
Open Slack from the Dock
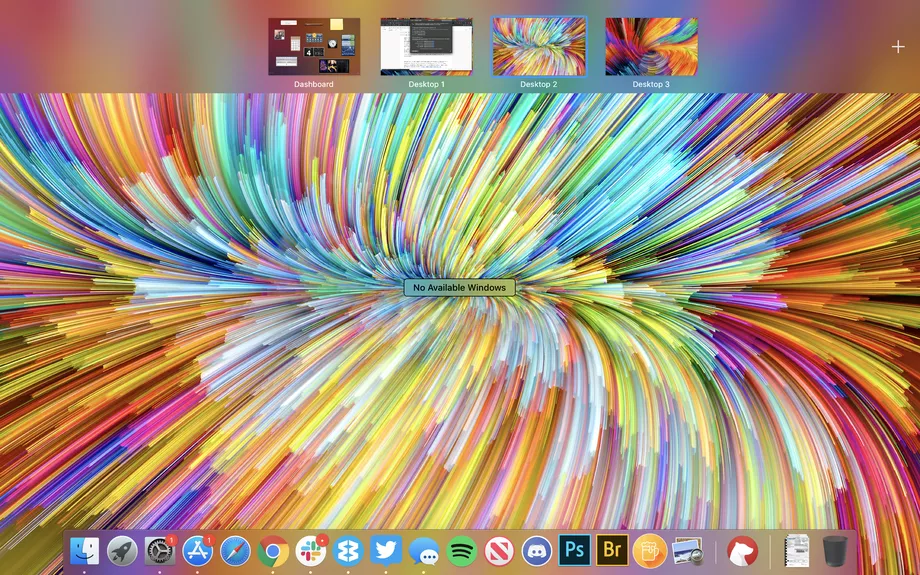(x=311, y=550)
